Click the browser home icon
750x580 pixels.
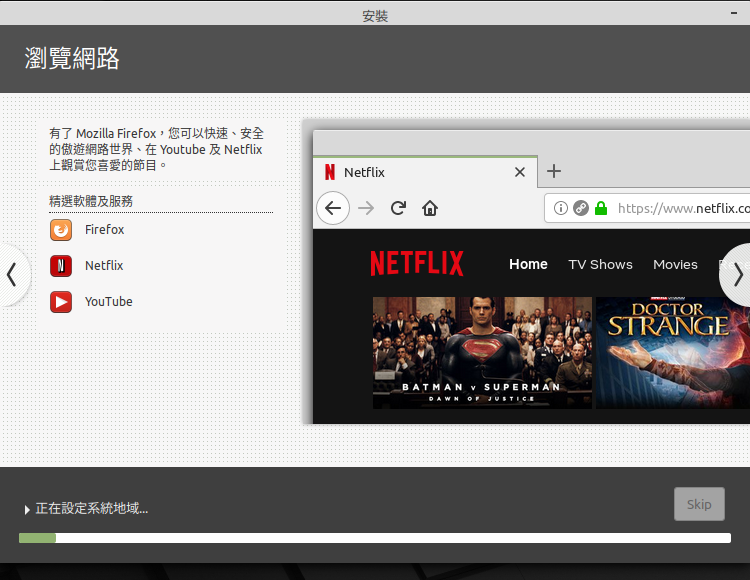tap(430, 208)
